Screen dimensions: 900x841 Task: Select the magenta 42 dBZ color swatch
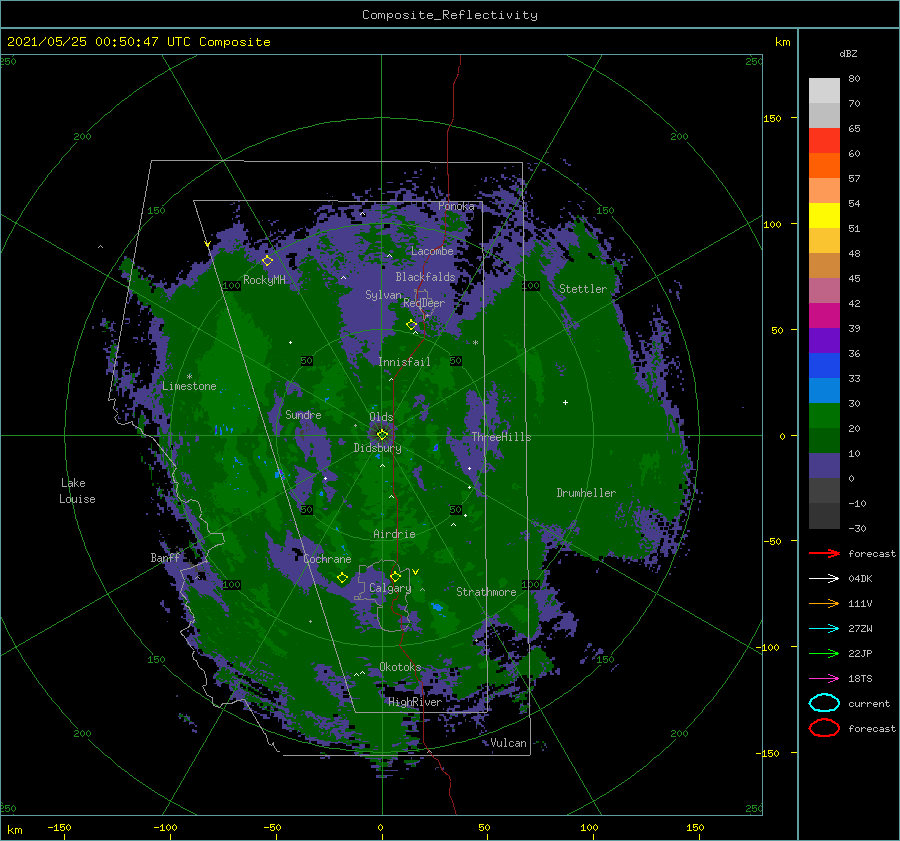(824, 315)
